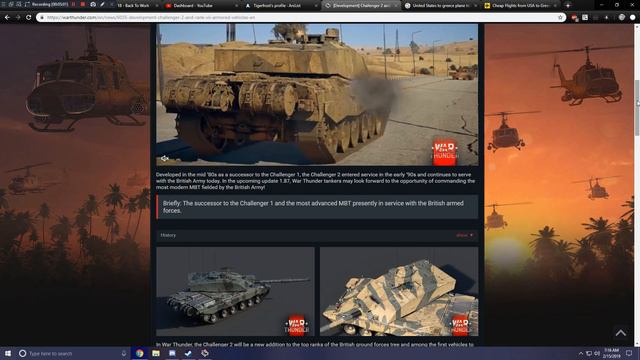Open the Chrome three-dot menu
This screenshot has width=640, height=360.
(x=633, y=18)
